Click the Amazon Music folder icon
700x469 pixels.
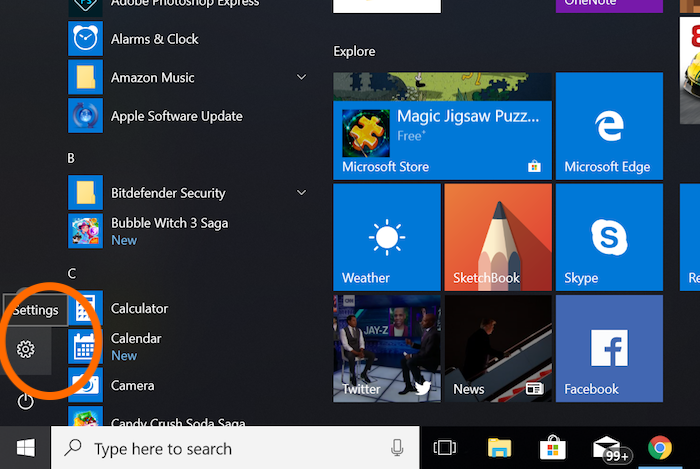(85, 77)
